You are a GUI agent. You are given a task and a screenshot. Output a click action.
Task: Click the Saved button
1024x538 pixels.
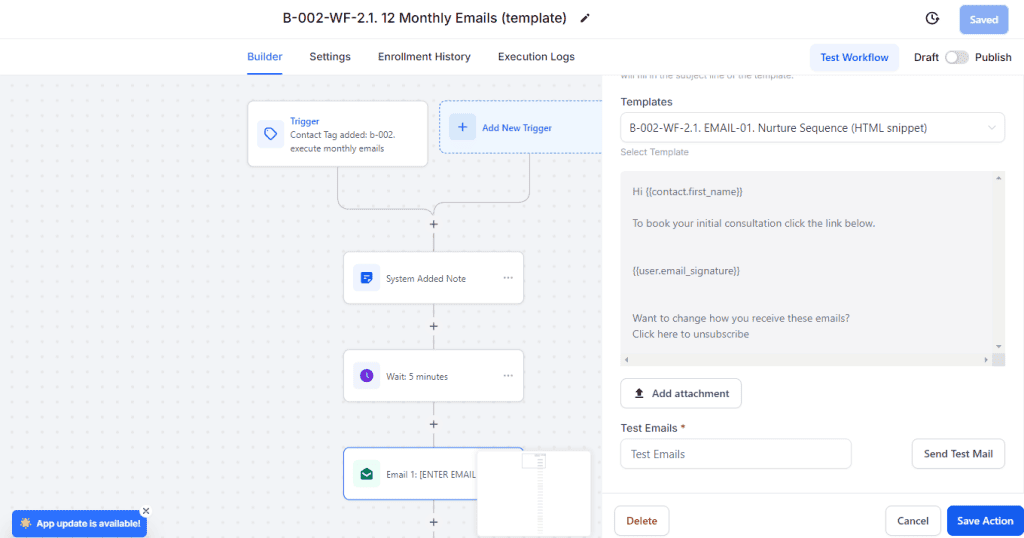click(x=984, y=20)
